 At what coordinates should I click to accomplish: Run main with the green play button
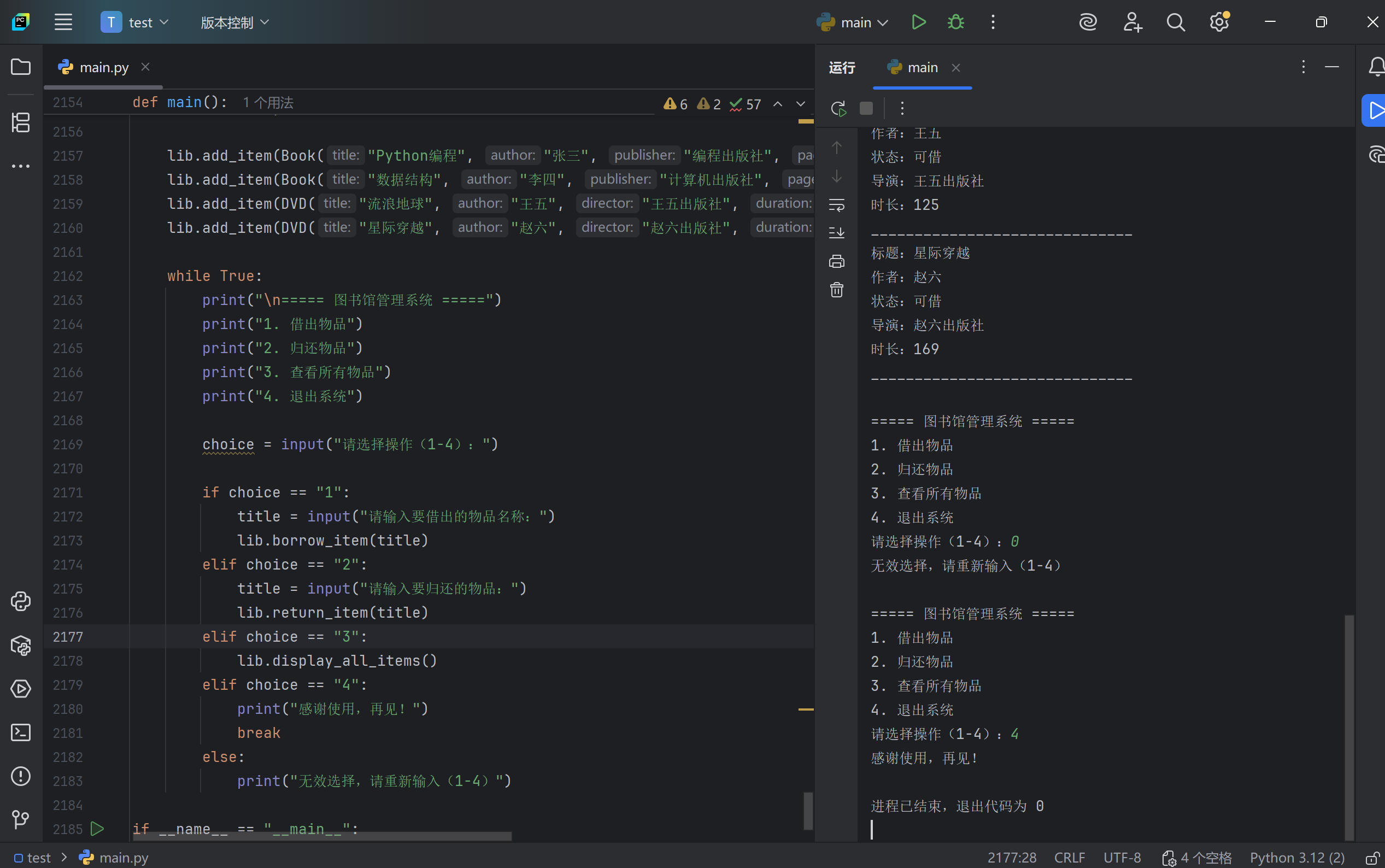[918, 22]
